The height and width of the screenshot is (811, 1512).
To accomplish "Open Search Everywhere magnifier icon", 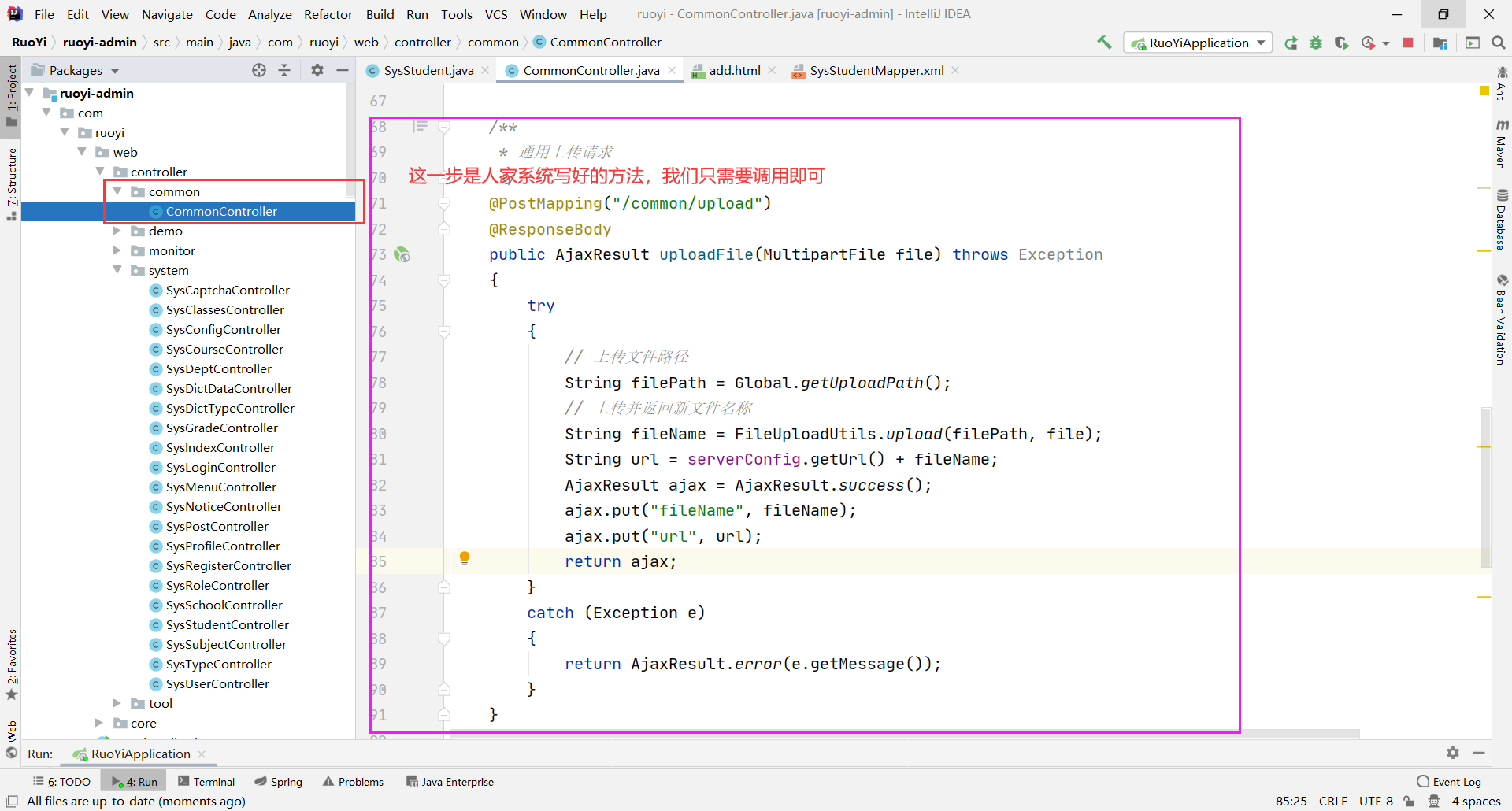I will pos(1499,43).
